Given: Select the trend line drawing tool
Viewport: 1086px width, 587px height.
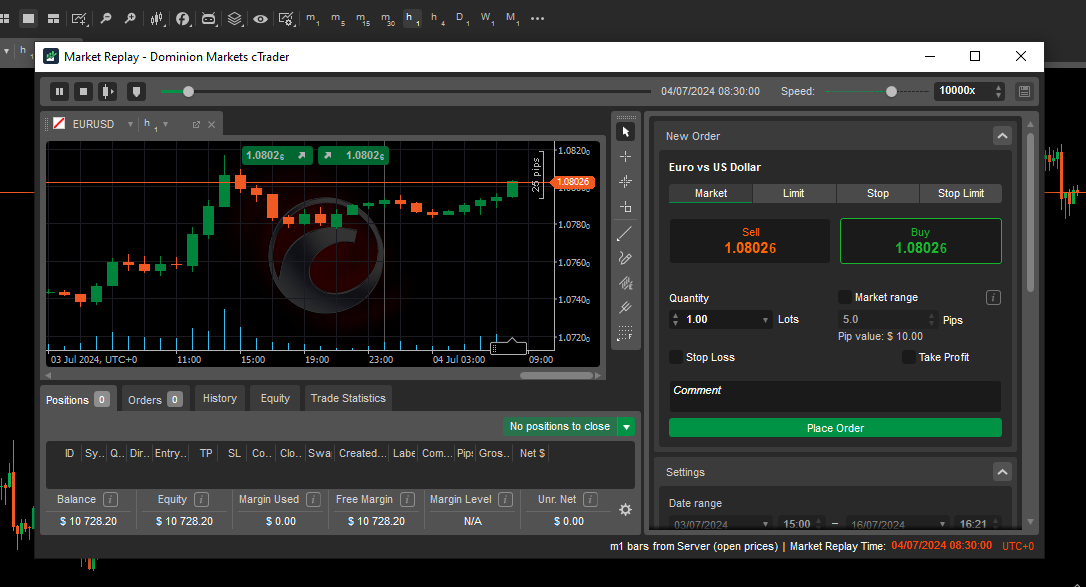Looking at the screenshot, I should click(x=625, y=233).
